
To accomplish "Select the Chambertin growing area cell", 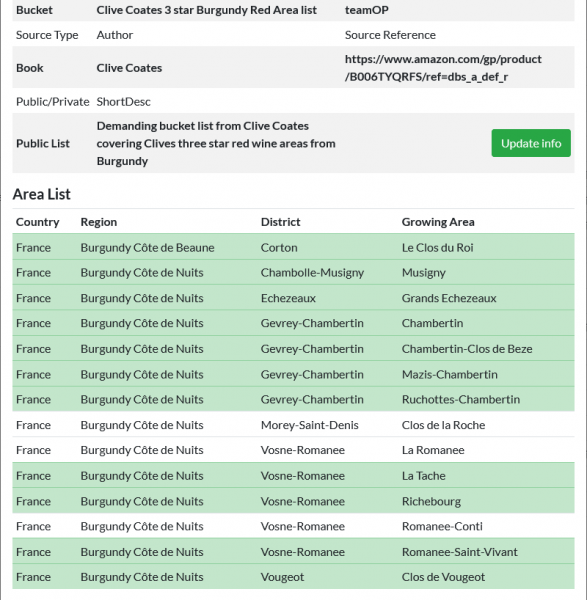I will (432, 323).
